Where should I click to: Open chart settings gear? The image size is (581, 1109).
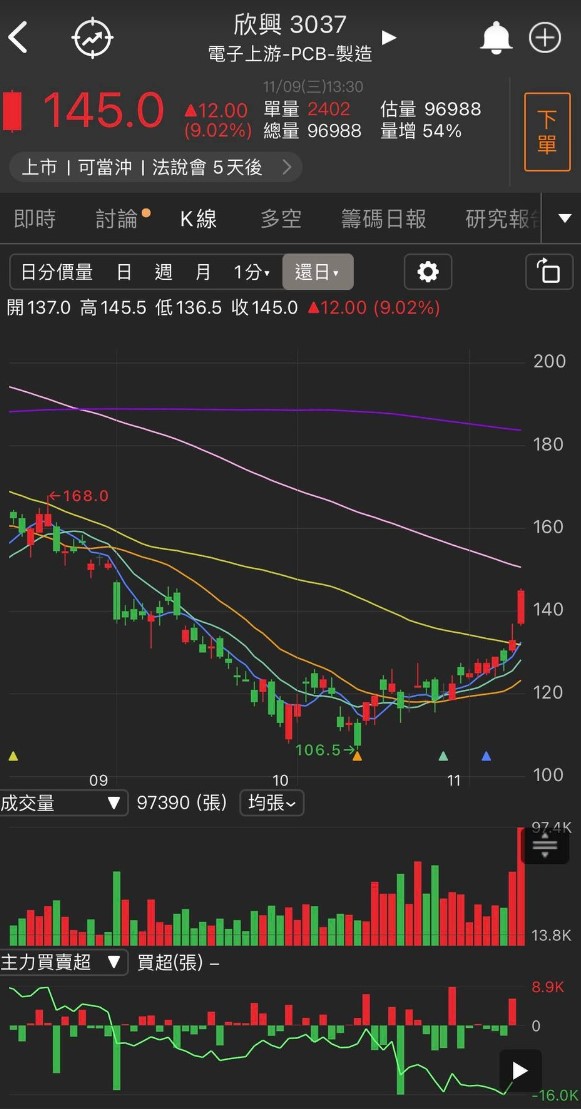pos(427,272)
